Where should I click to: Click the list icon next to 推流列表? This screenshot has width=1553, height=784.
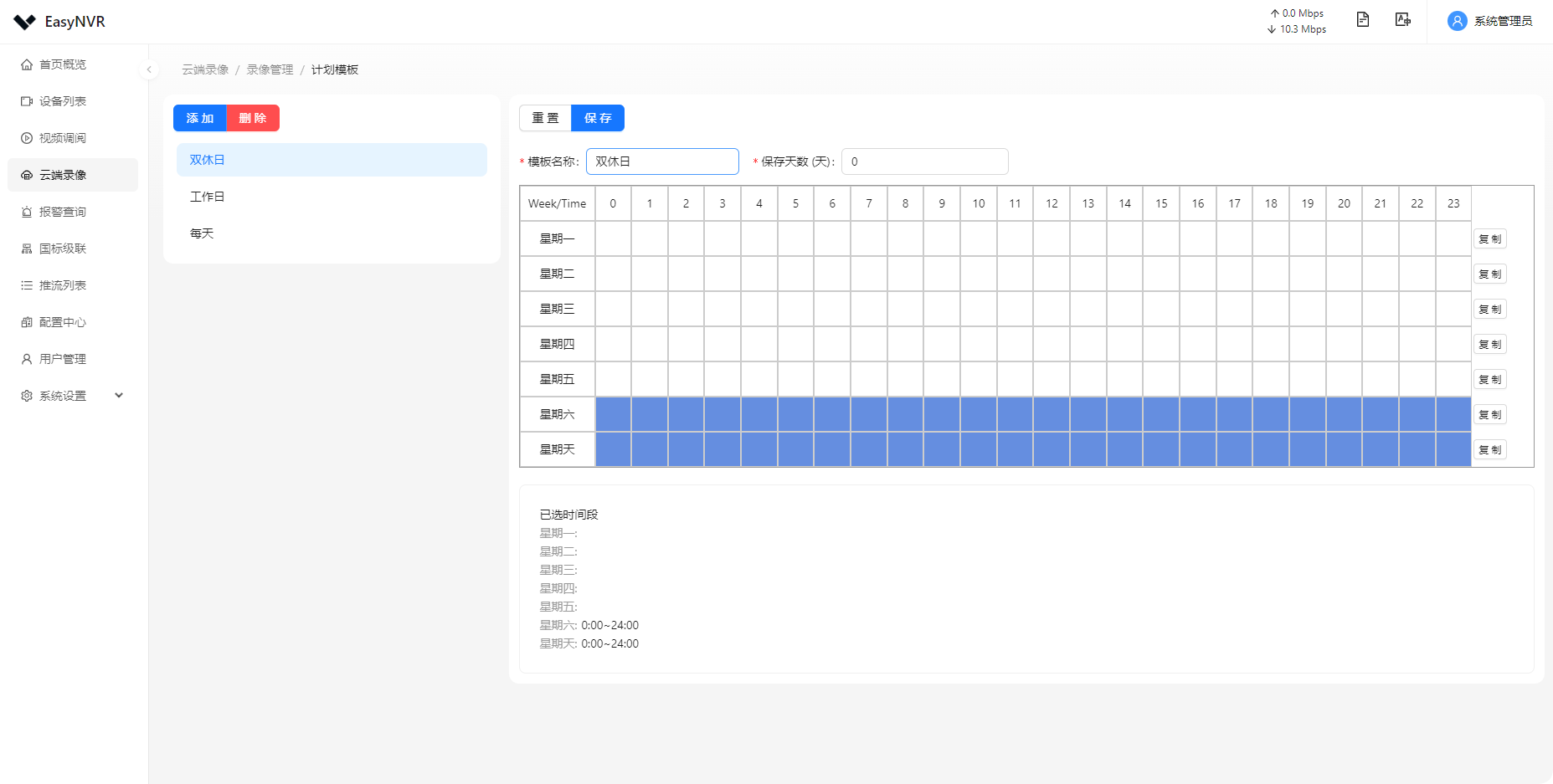[x=27, y=285]
